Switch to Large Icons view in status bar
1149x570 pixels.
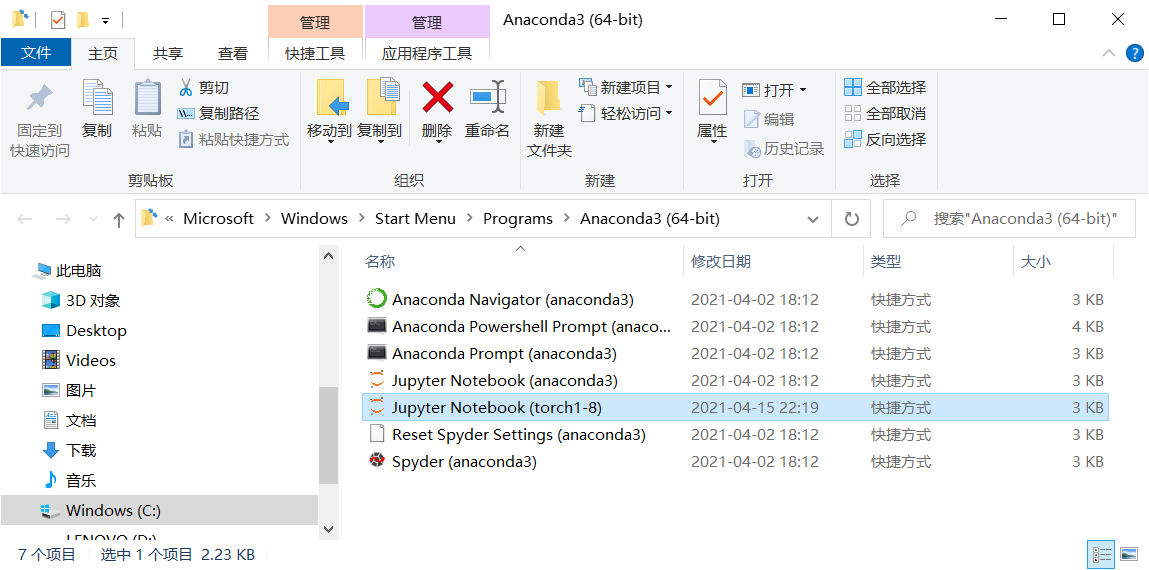(1129, 555)
